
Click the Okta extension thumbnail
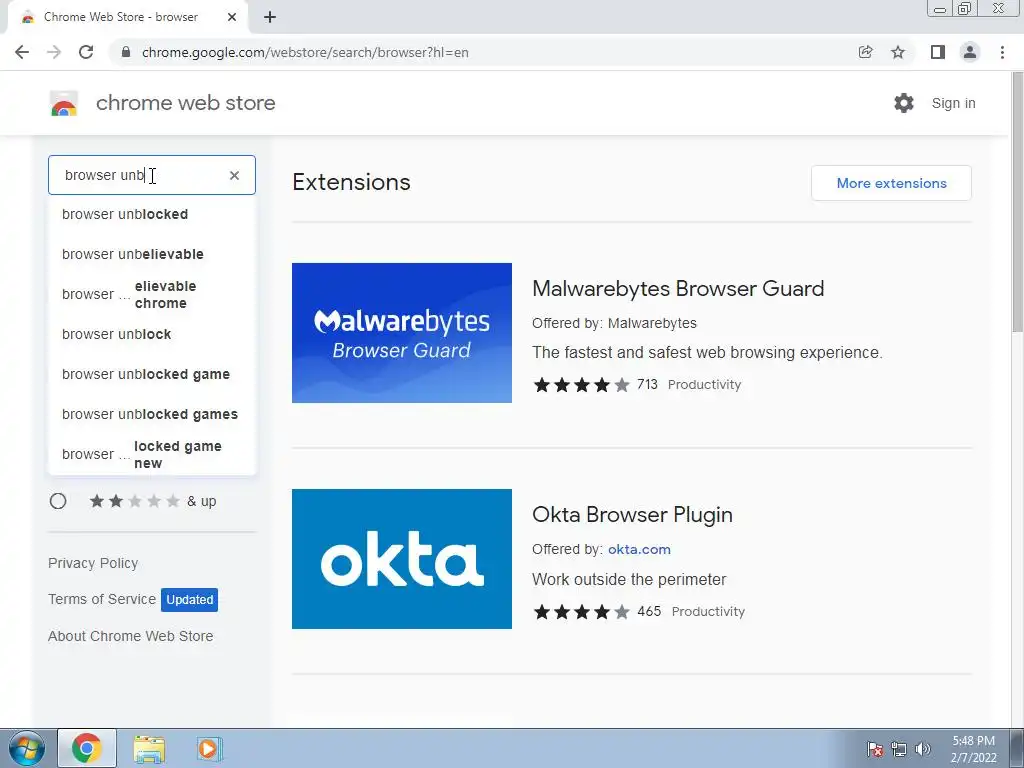[x=402, y=559]
